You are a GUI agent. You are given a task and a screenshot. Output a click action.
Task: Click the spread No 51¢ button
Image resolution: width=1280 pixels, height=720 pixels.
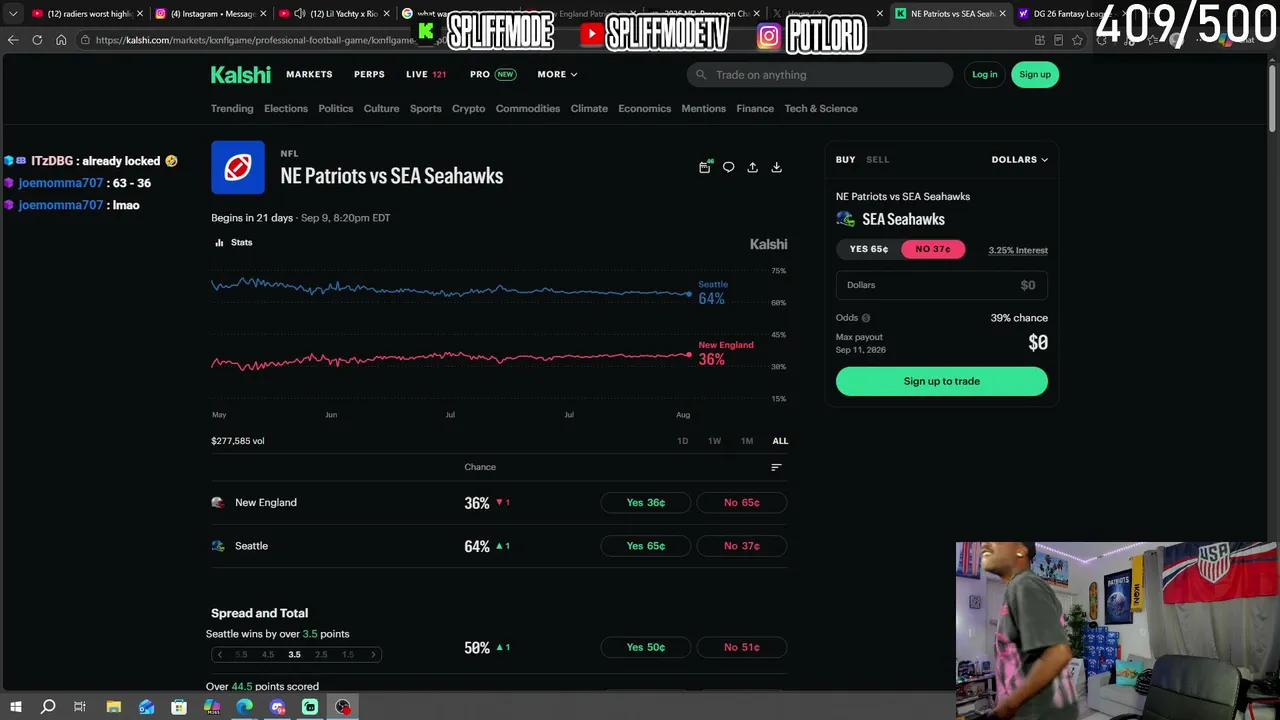click(742, 647)
